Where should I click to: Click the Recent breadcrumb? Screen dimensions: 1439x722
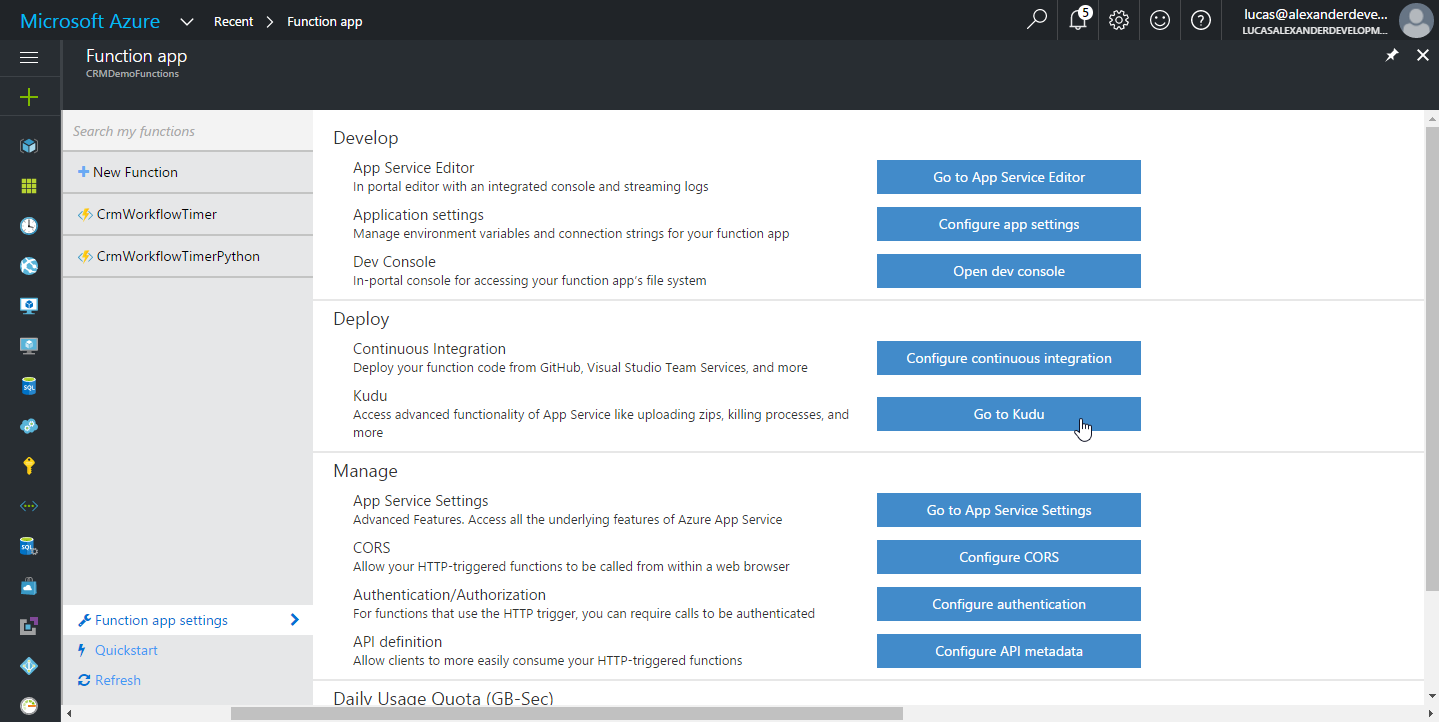pos(234,21)
